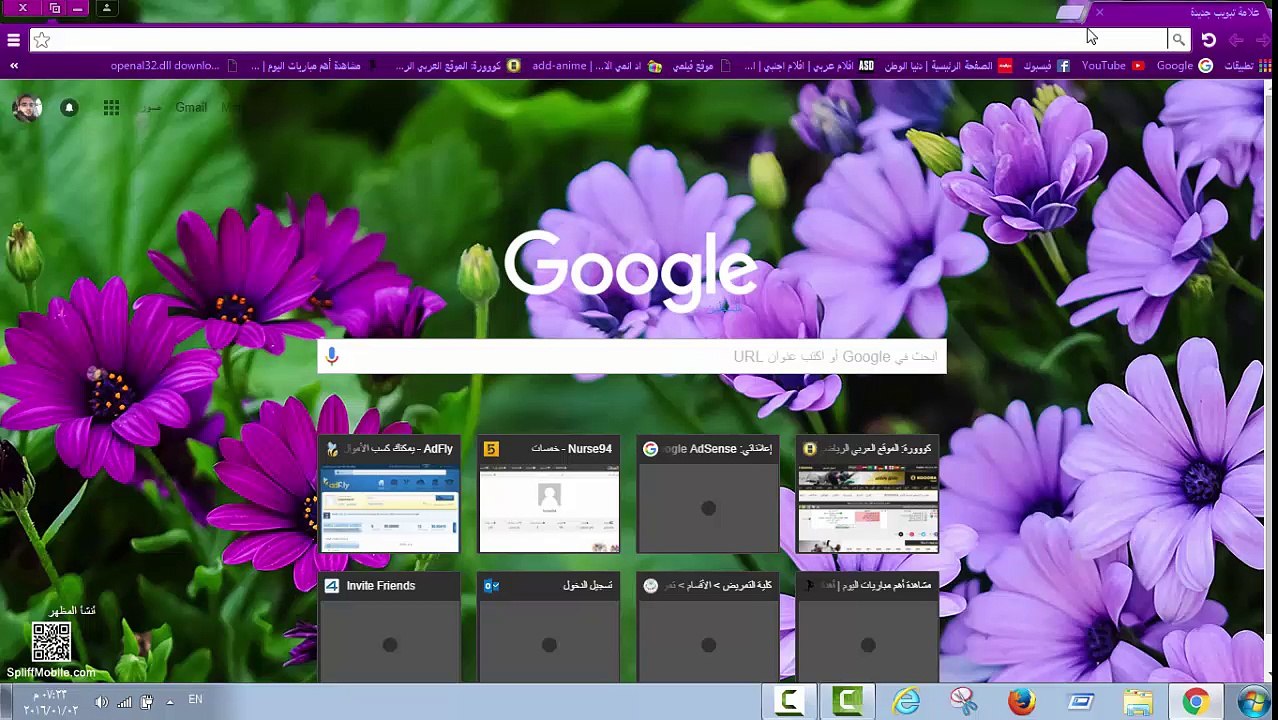Image resolution: width=1278 pixels, height=720 pixels.
Task: Click the Google search input box
Action: click(x=632, y=357)
